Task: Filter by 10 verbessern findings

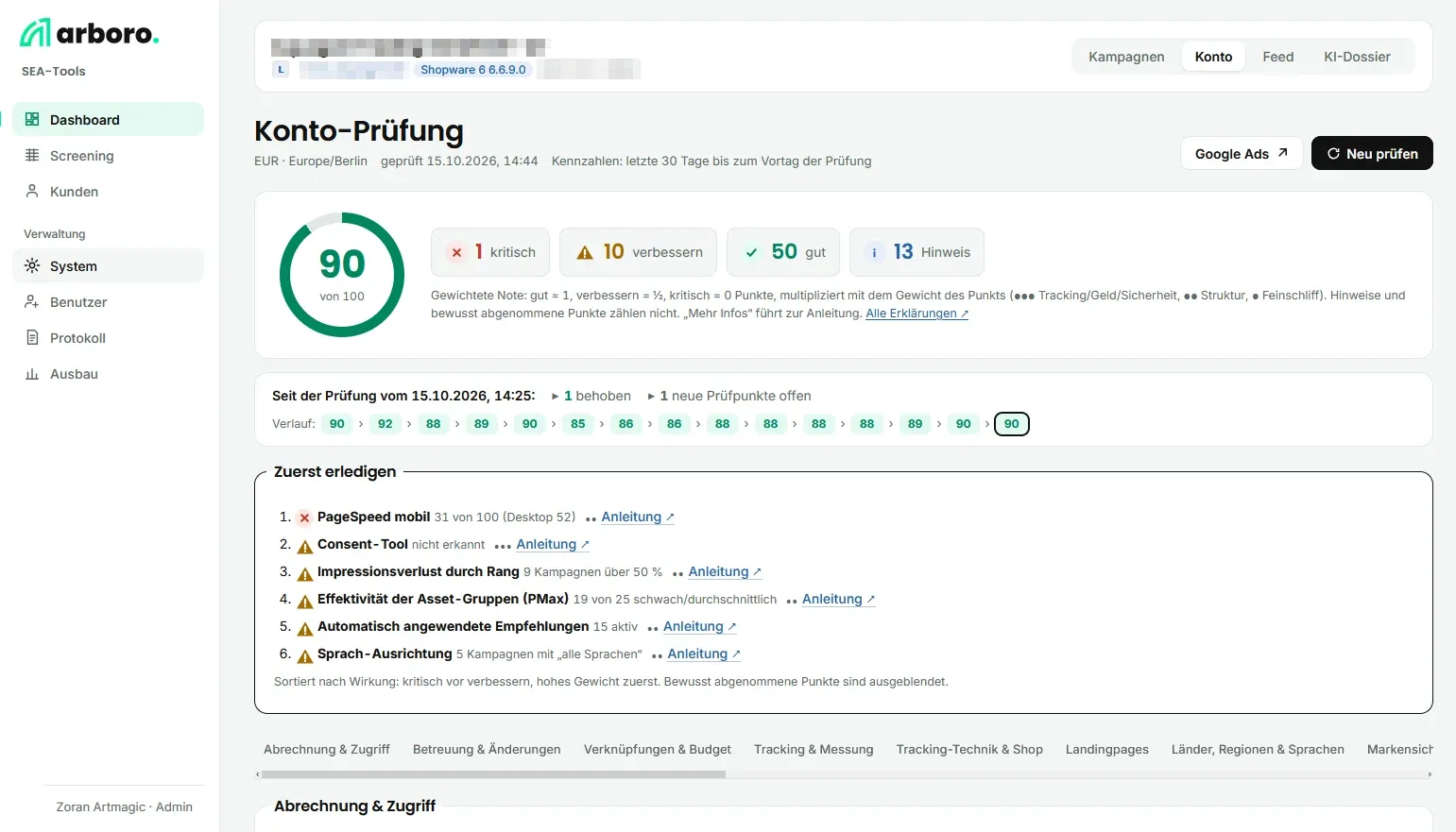Action: tap(638, 252)
